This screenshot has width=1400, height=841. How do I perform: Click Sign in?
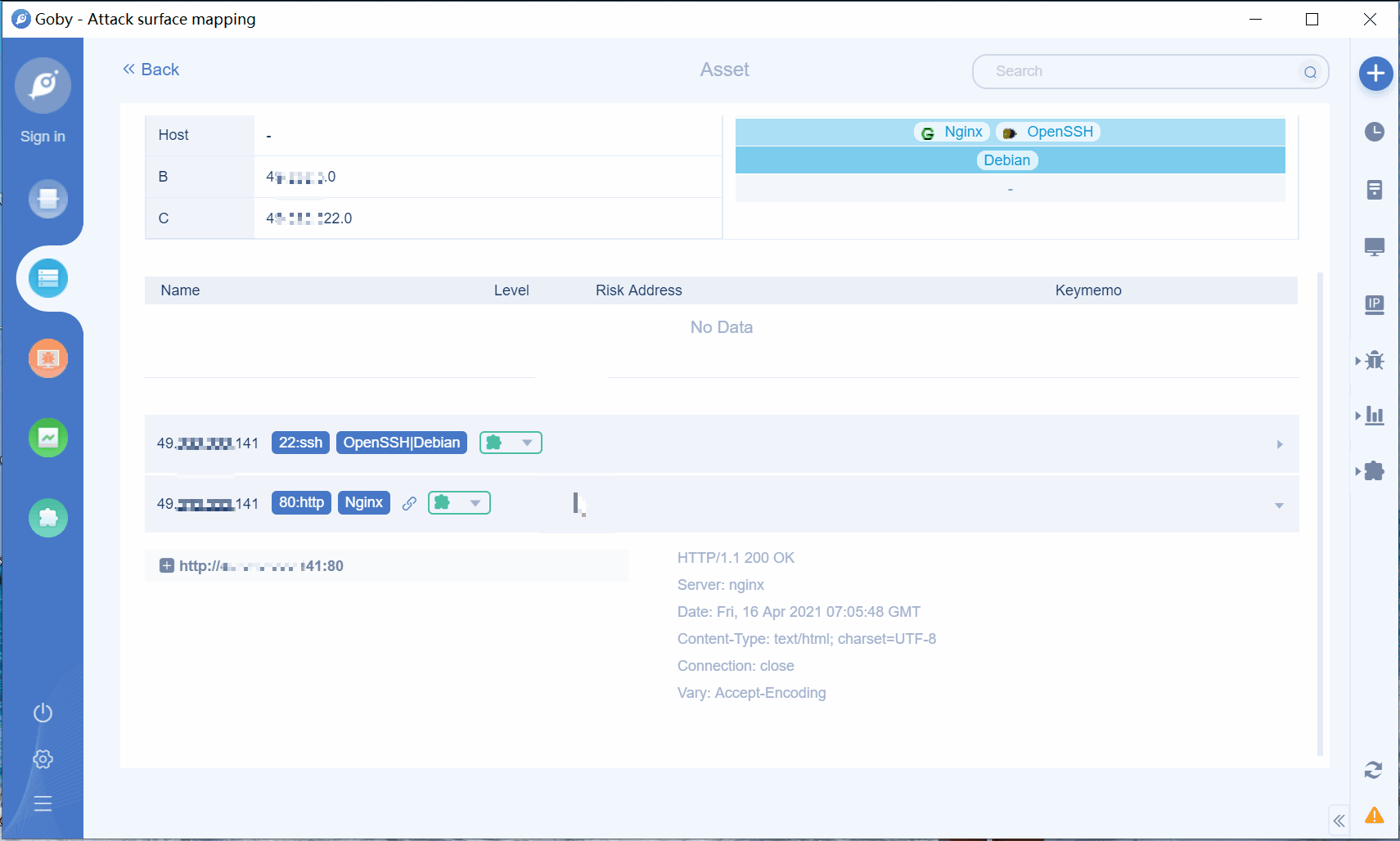[43, 137]
